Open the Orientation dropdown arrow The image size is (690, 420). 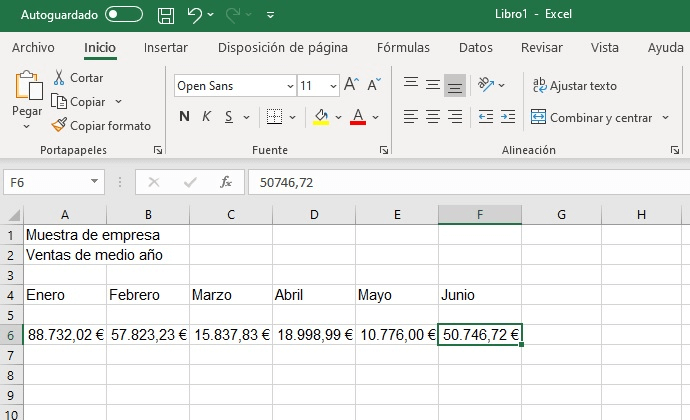click(502, 85)
